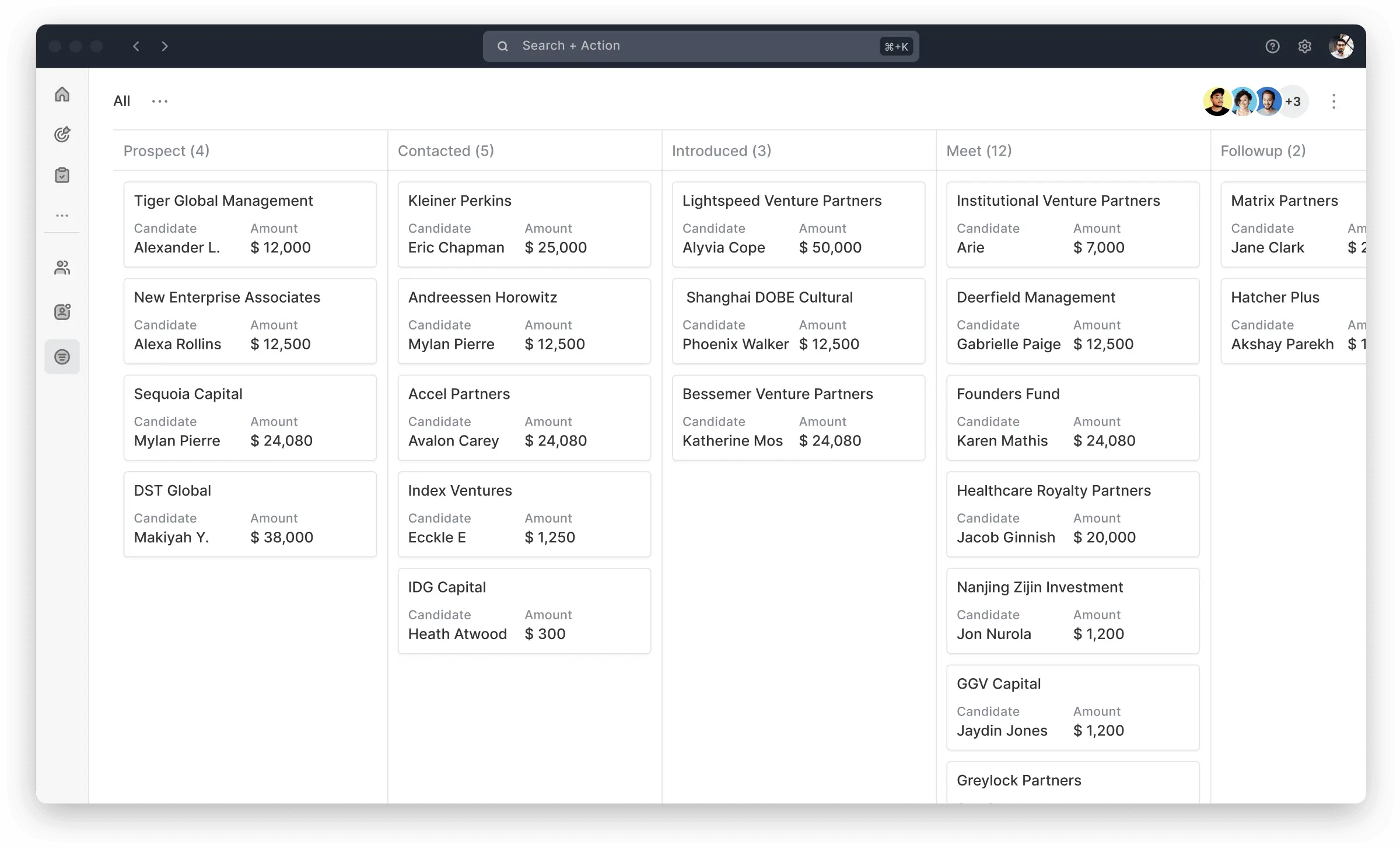The width and height of the screenshot is (1400, 849).
Task: Open the Institutional Venture Partners card
Action: click(x=1073, y=224)
